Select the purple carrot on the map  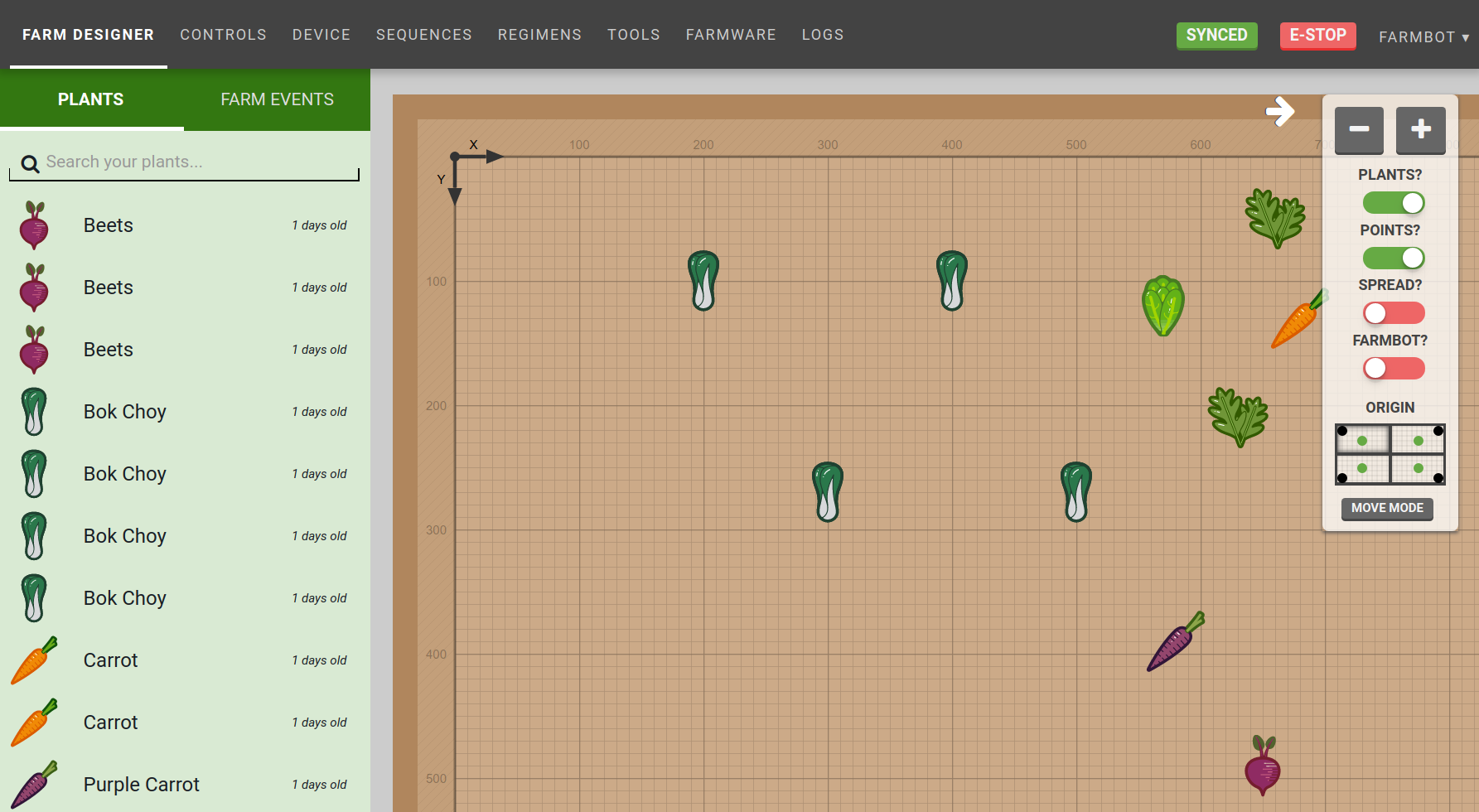click(x=1176, y=641)
